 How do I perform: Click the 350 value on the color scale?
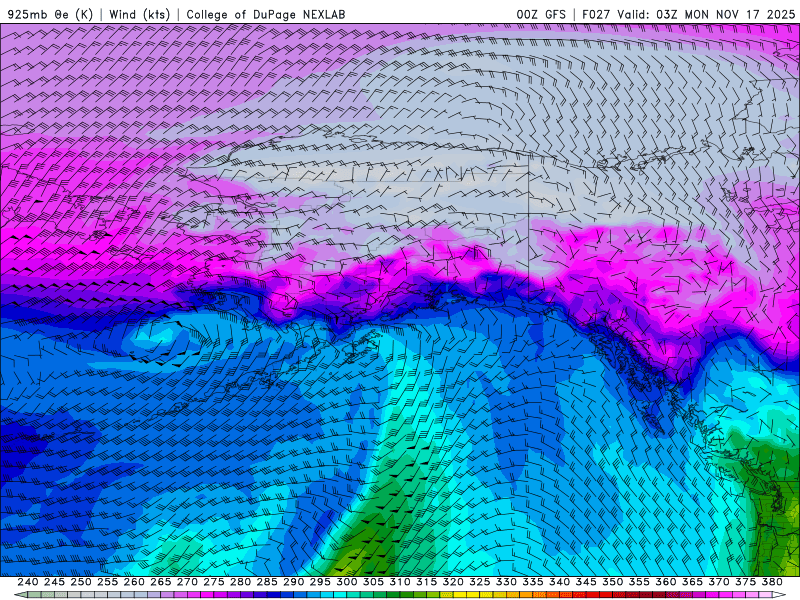click(x=612, y=582)
